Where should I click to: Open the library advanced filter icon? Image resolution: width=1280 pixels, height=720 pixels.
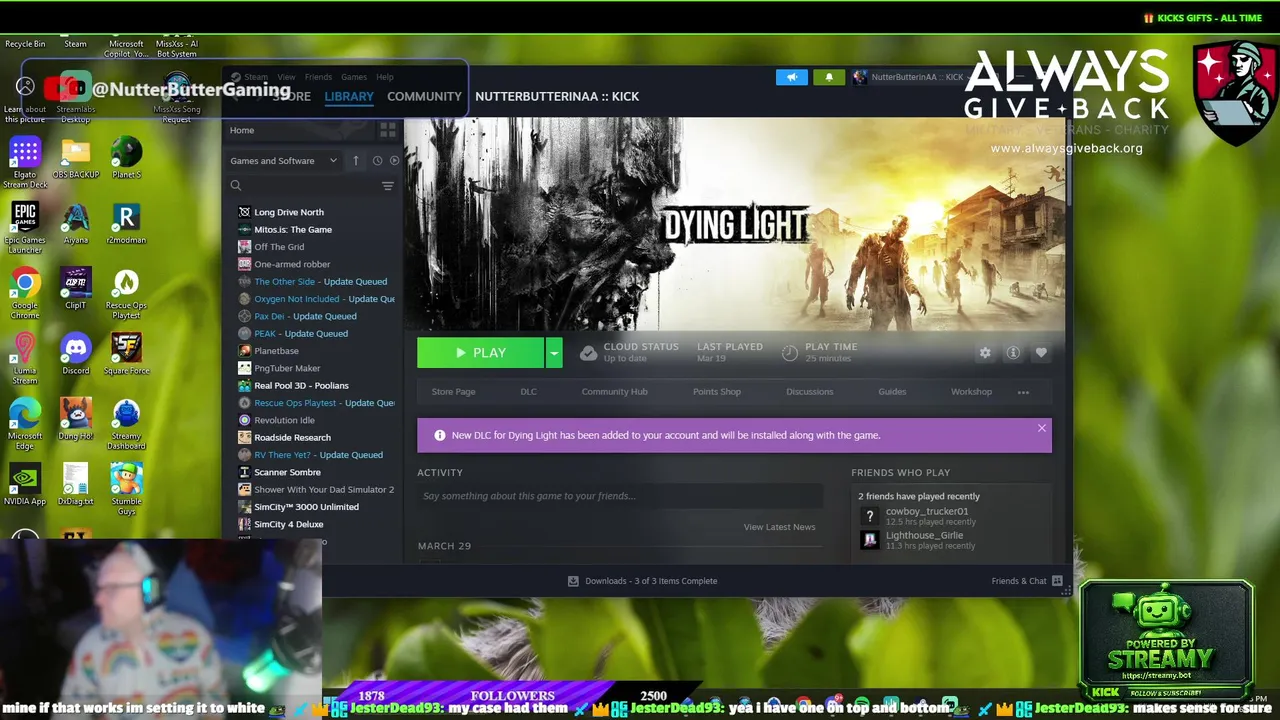(x=388, y=186)
